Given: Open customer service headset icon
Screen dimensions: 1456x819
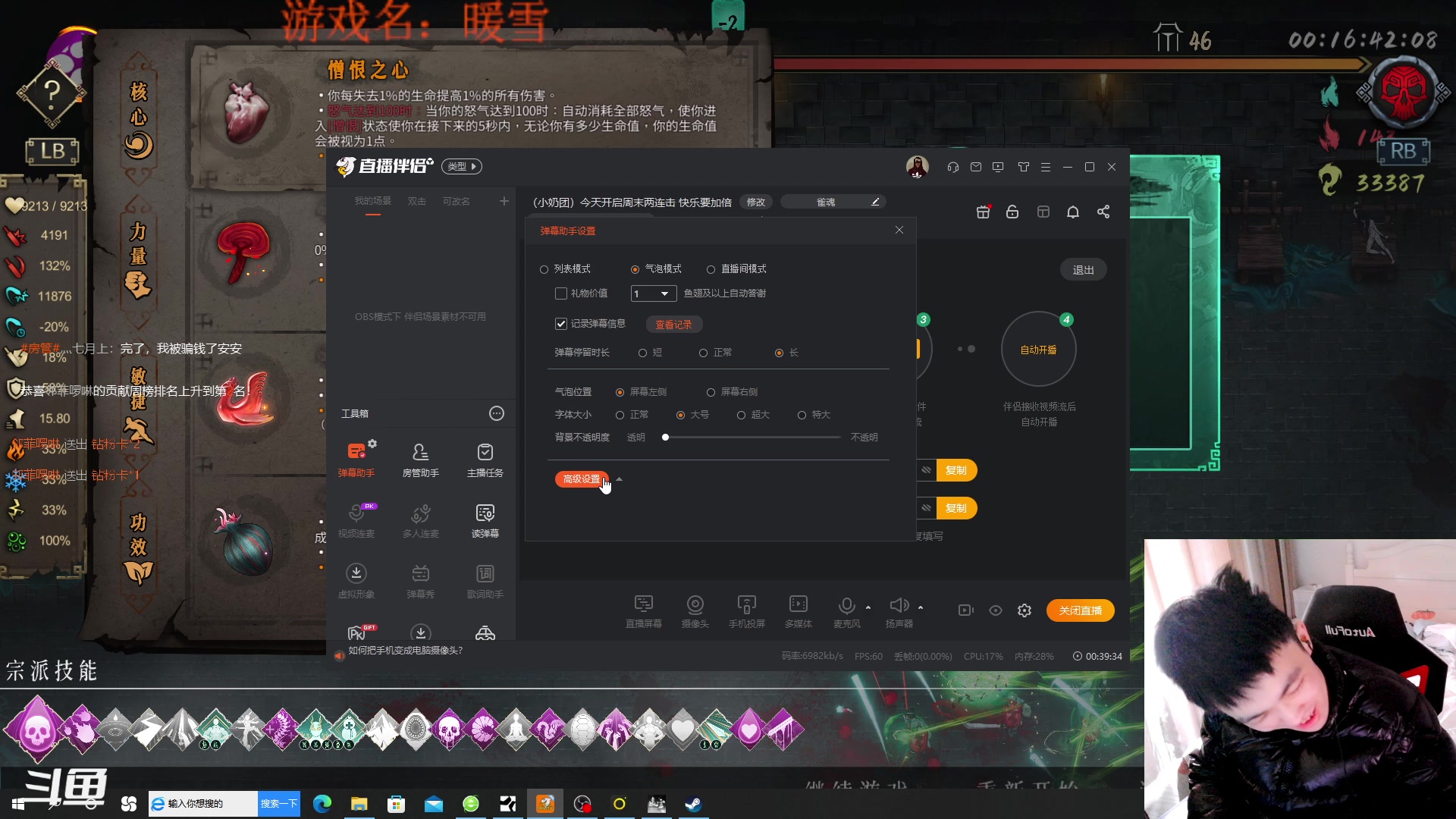Looking at the screenshot, I should click(x=953, y=167).
